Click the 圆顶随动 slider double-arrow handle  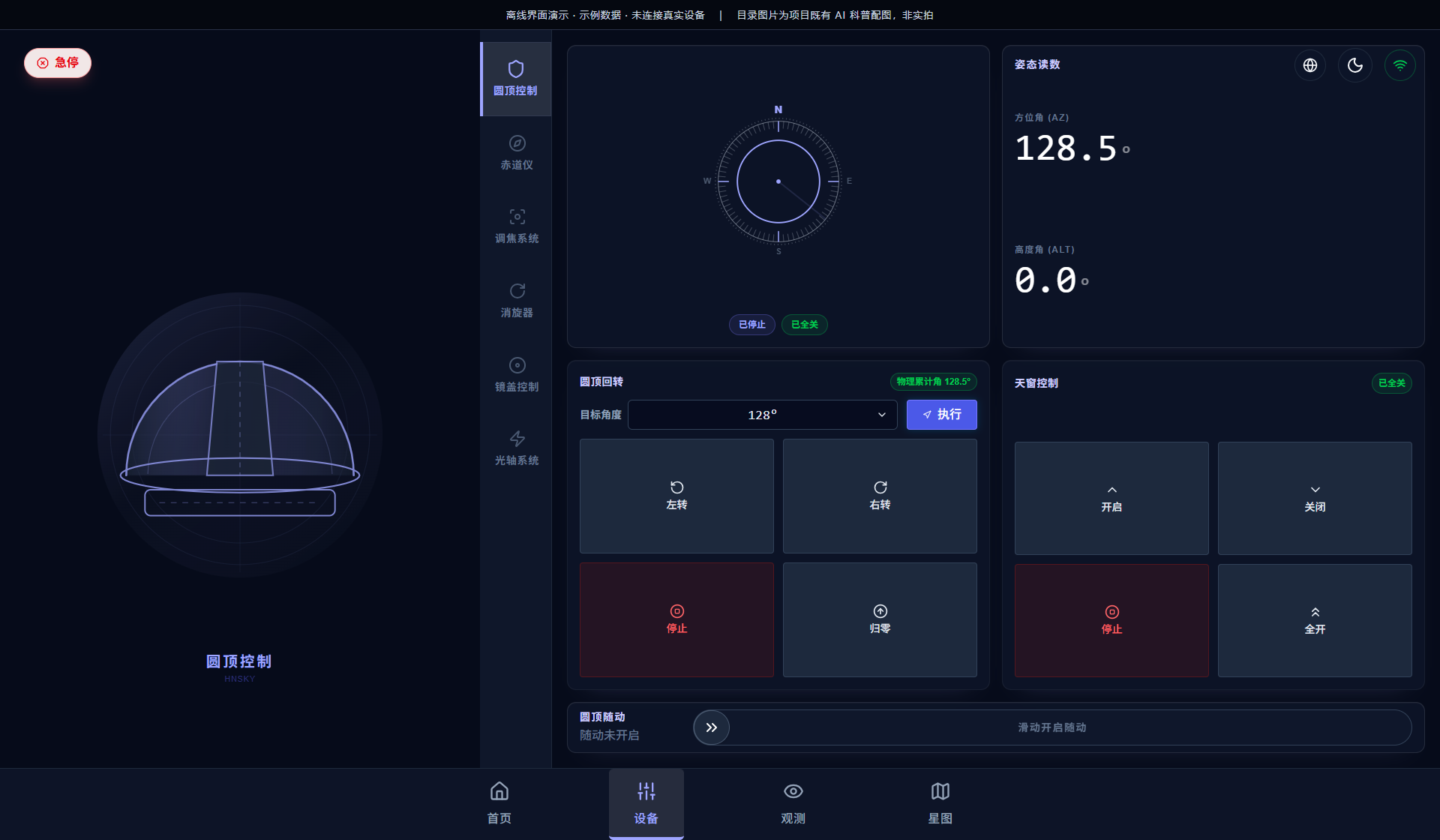click(x=712, y=727)
